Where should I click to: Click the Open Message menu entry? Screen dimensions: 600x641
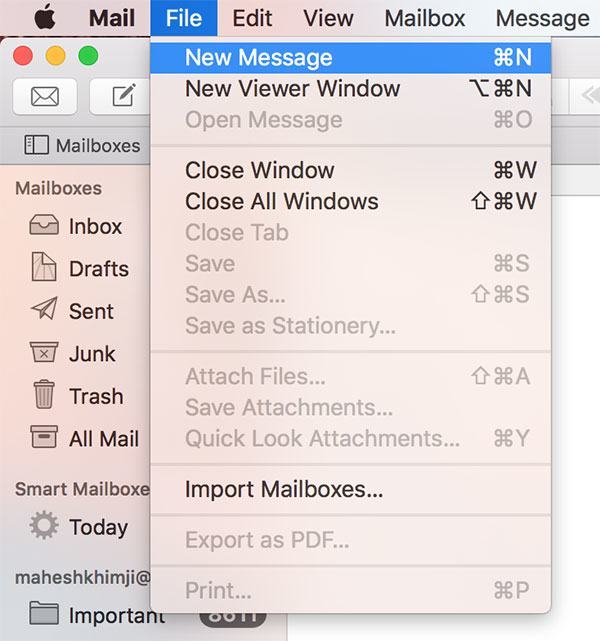(351, 119)
